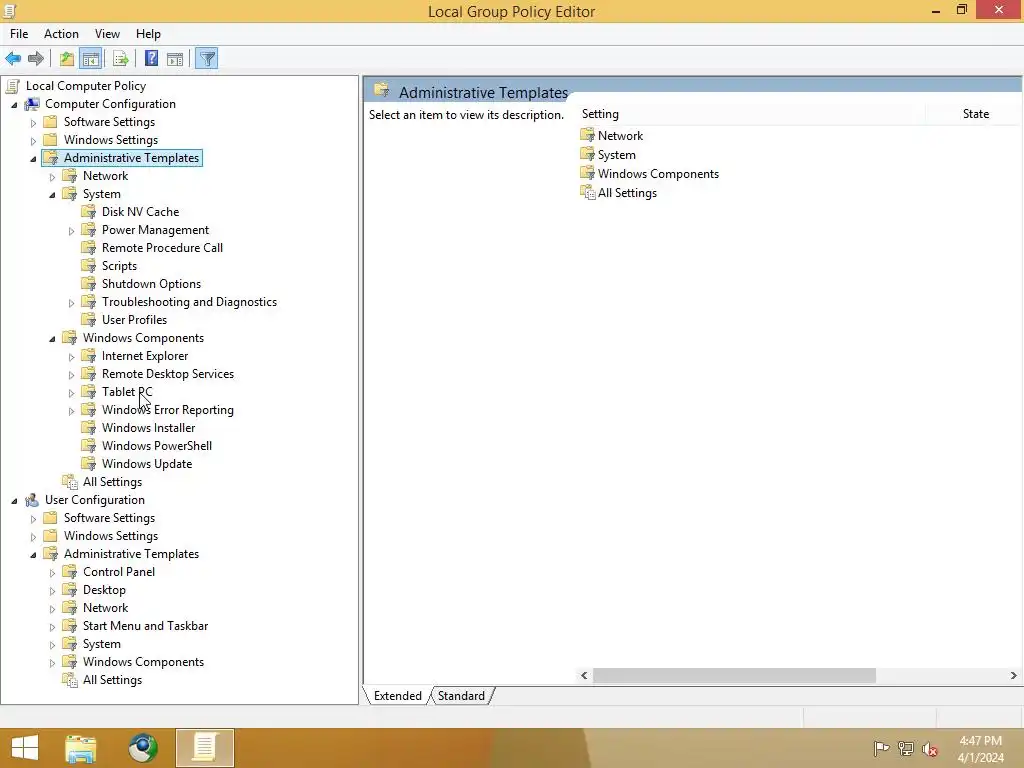Select the Network folder icon in the Setting list
The width and height of the screenshot is (1024, 768).
587,136
